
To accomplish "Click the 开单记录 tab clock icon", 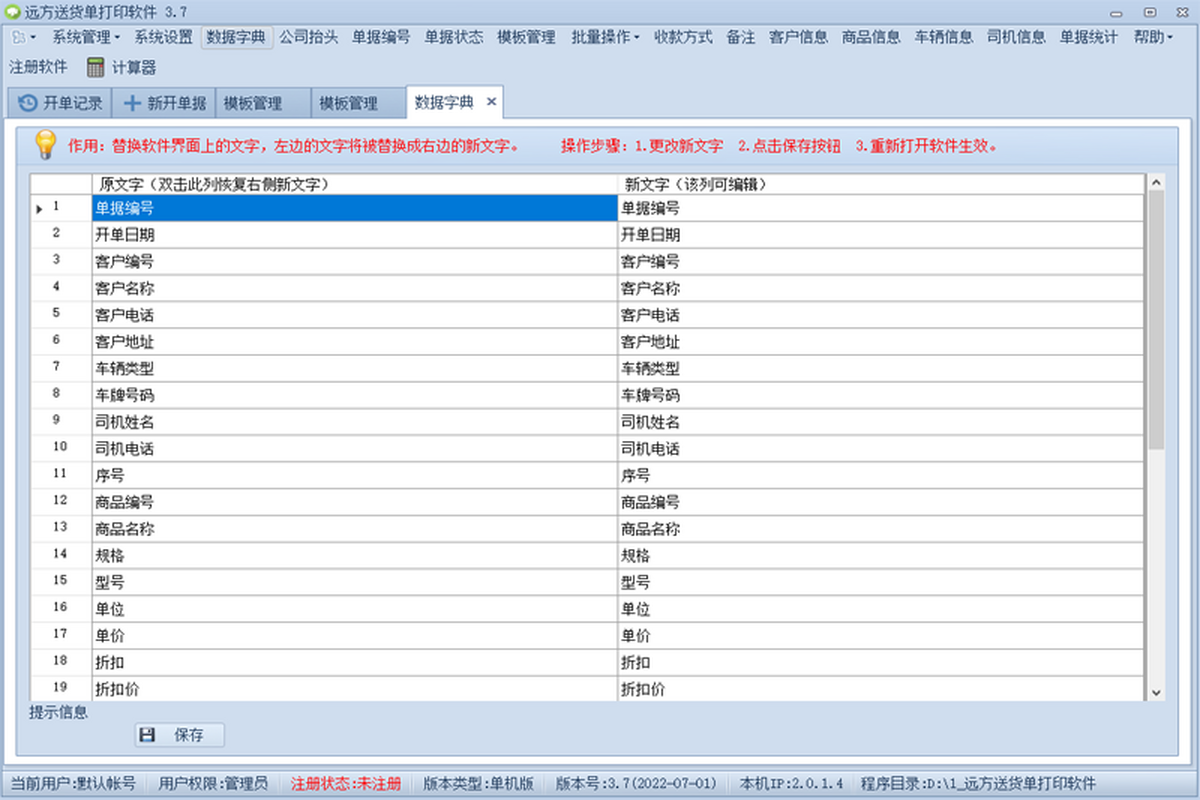I will point(28,103).
